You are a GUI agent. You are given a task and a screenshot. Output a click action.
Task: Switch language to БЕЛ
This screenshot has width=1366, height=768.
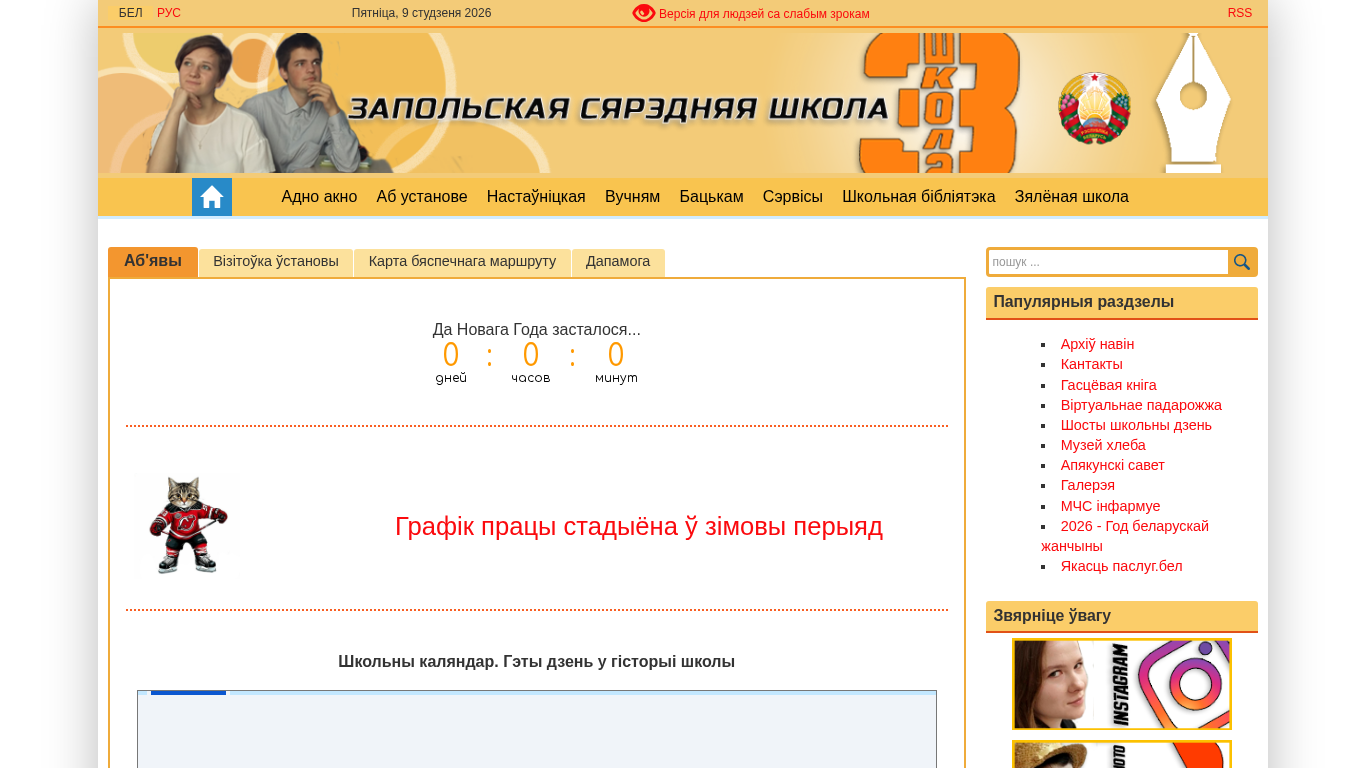[131, 13]
